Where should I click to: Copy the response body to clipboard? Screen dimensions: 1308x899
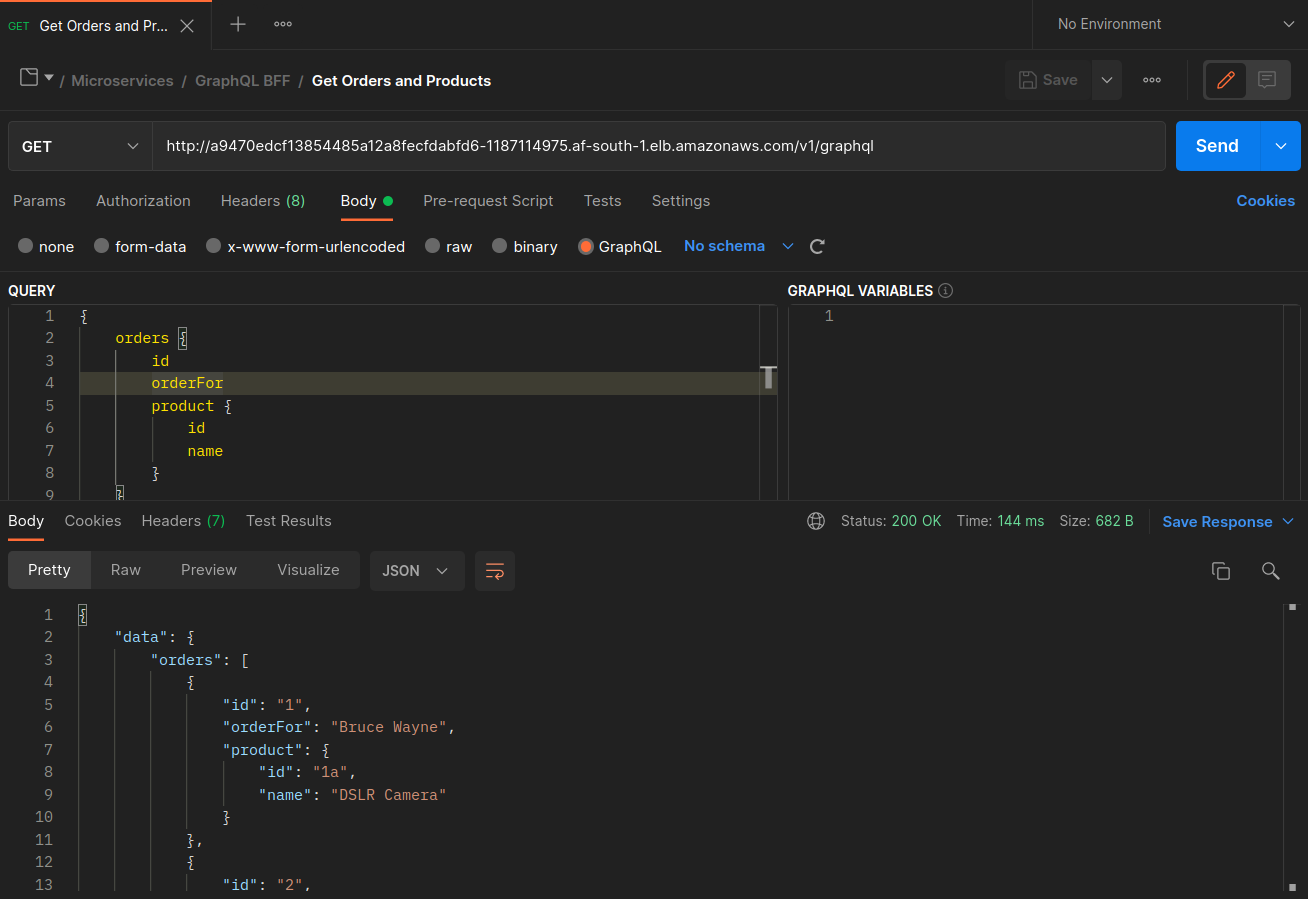pyautogui.click(x=1221, y=570)
